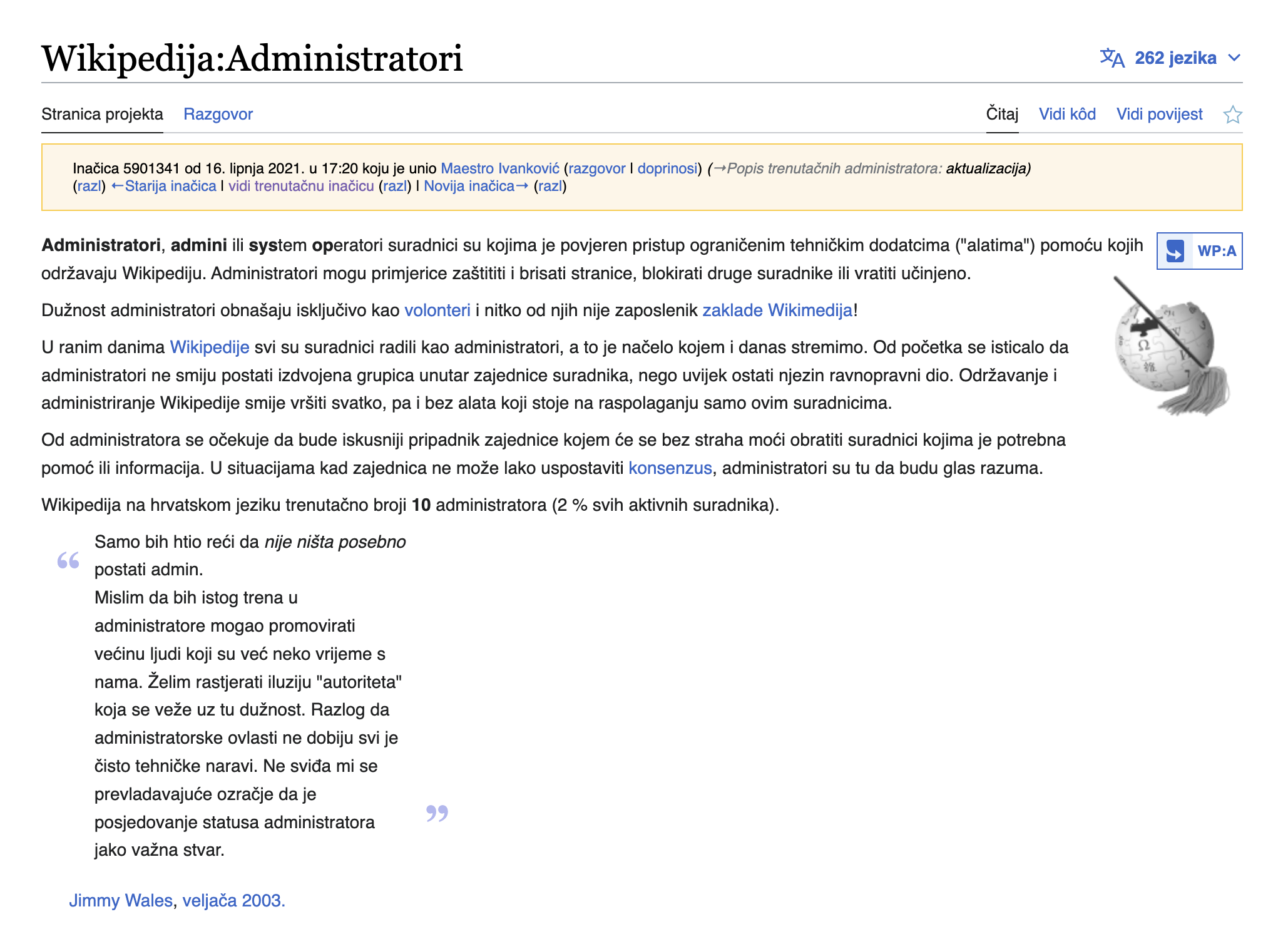1288x934 pixels.
Task: Open the veljača 2003. link
Action: coord(233,901)
